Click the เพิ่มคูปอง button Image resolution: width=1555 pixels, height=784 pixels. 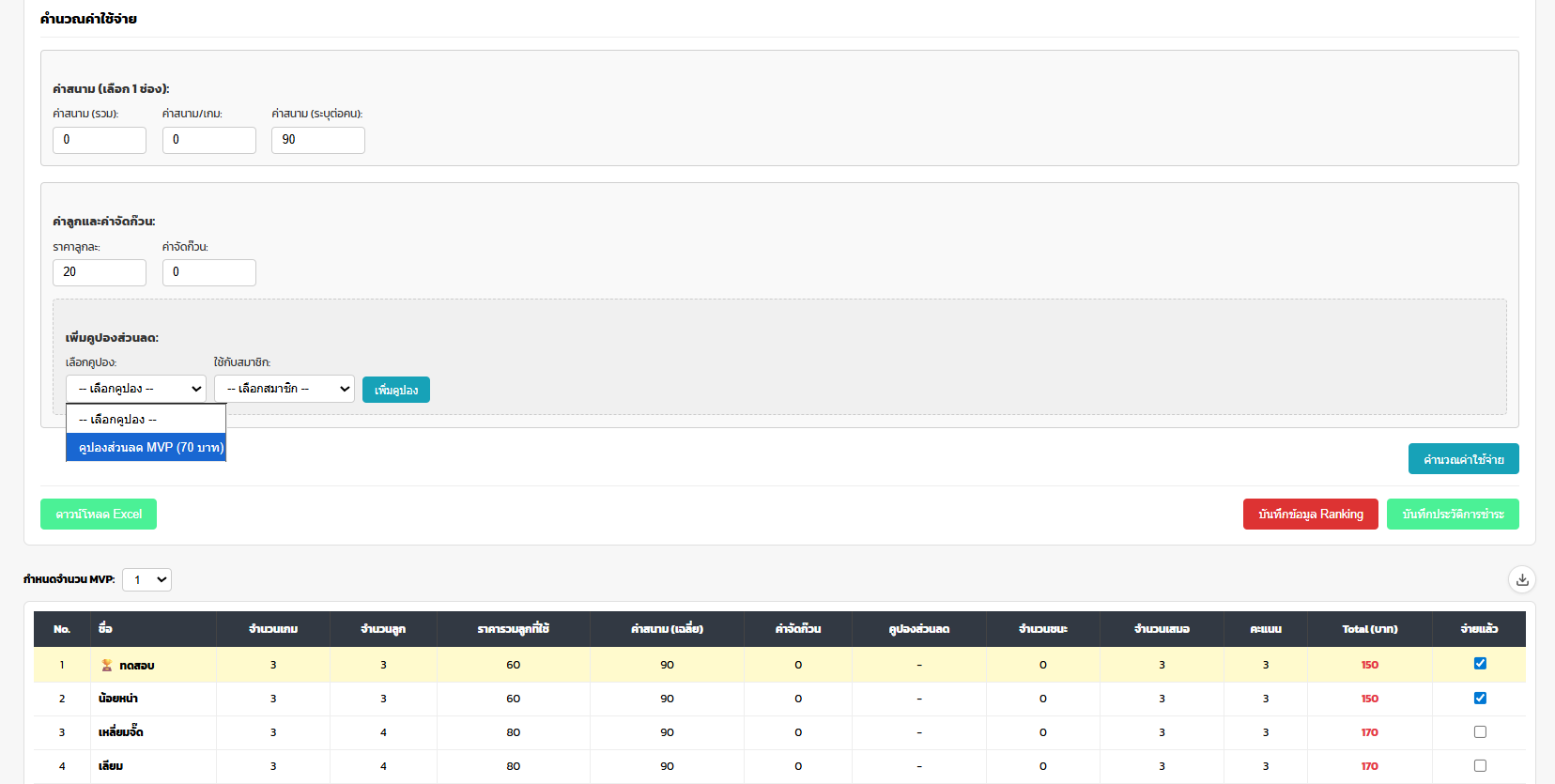tap(395, 390)
